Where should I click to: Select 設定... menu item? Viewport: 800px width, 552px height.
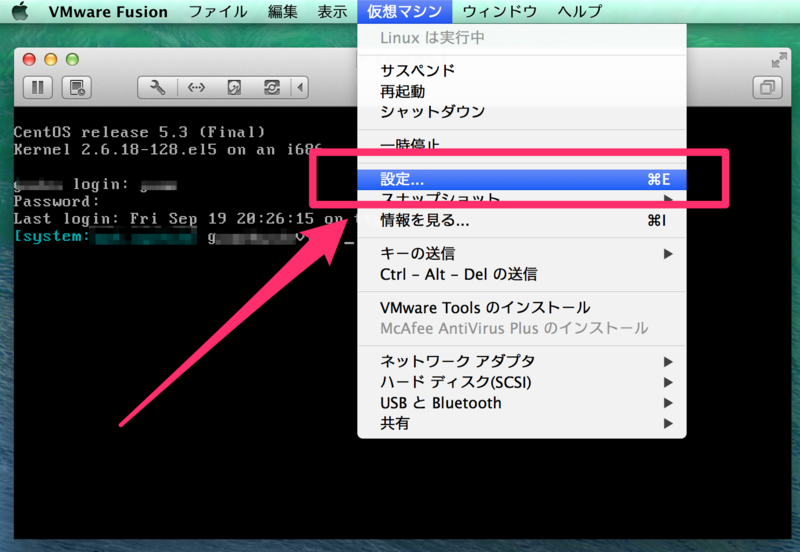coord(522,180)
